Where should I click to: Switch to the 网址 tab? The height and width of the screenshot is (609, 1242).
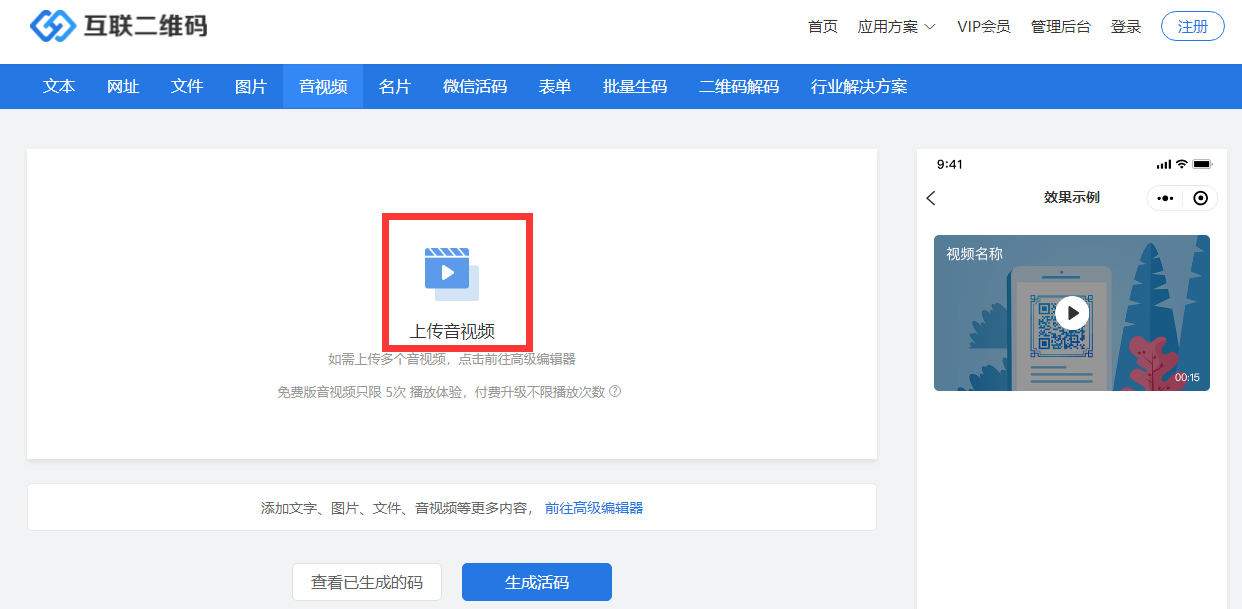pos(123,87)
